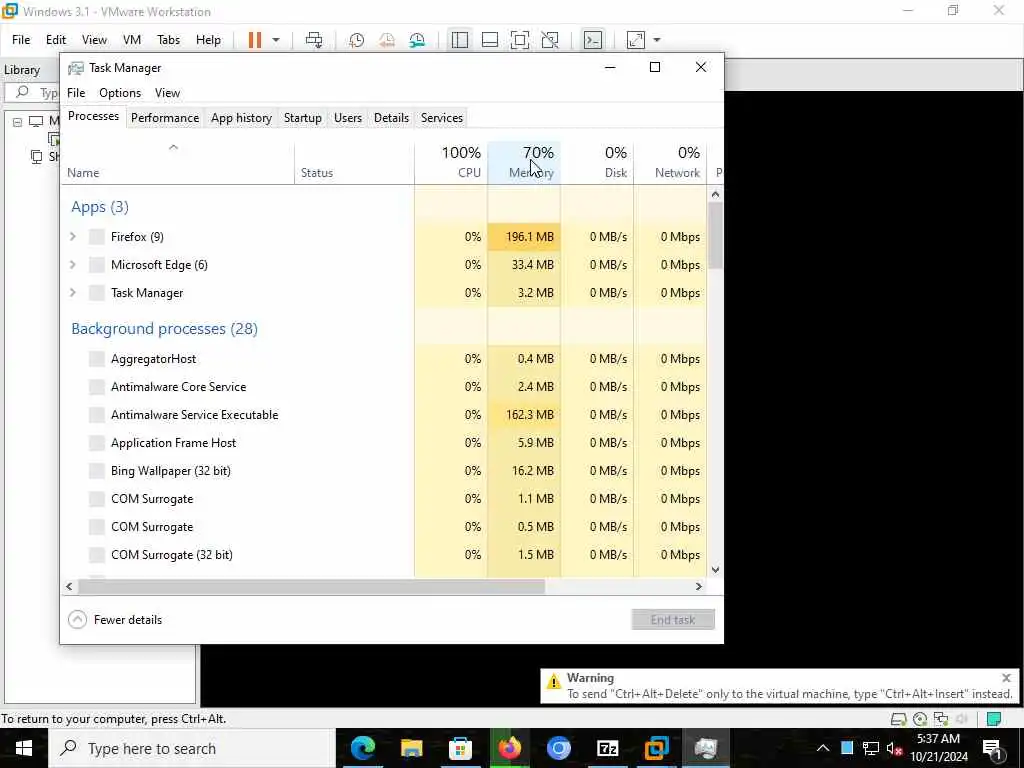The height and width of the screenshot is (768, 1024).
Task: Sort processes by the Network column header
Action: (670, 162)
